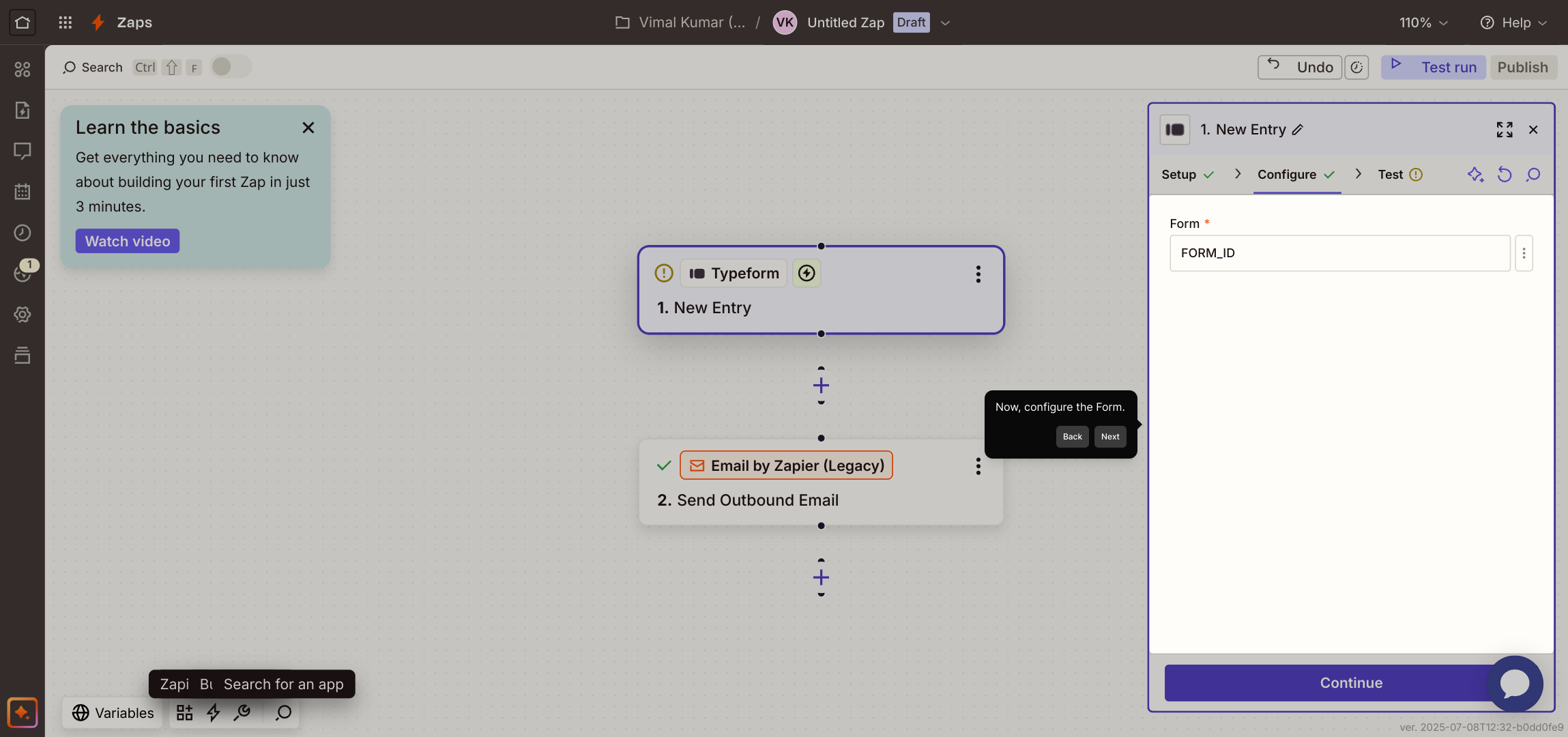Click the Typeform app badge on the step
Image resolution: width=1568 pixels, height=737 pixels.
[734, 274]
